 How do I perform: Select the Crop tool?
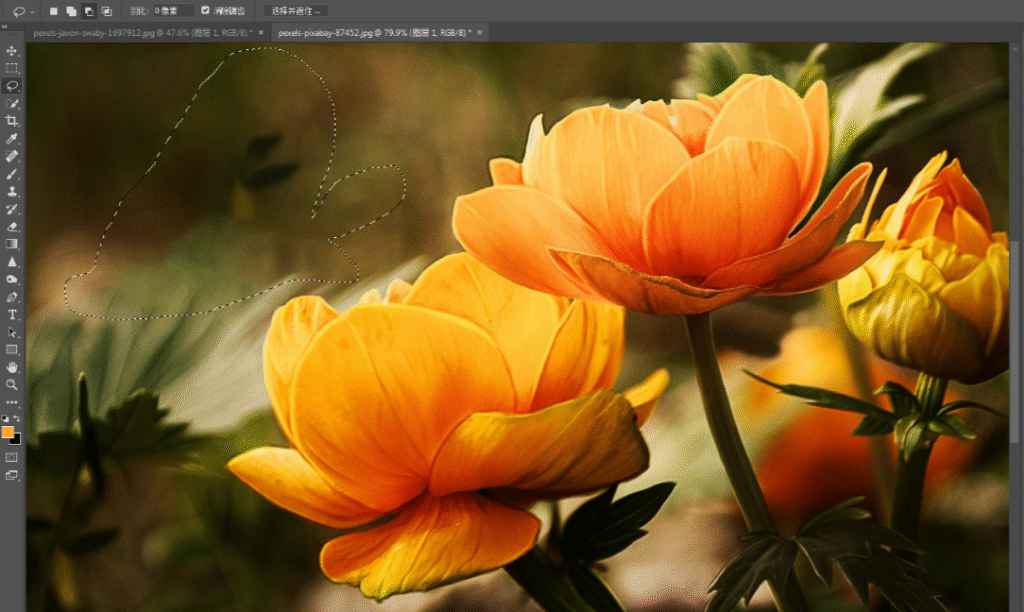(x=12, y=121)
